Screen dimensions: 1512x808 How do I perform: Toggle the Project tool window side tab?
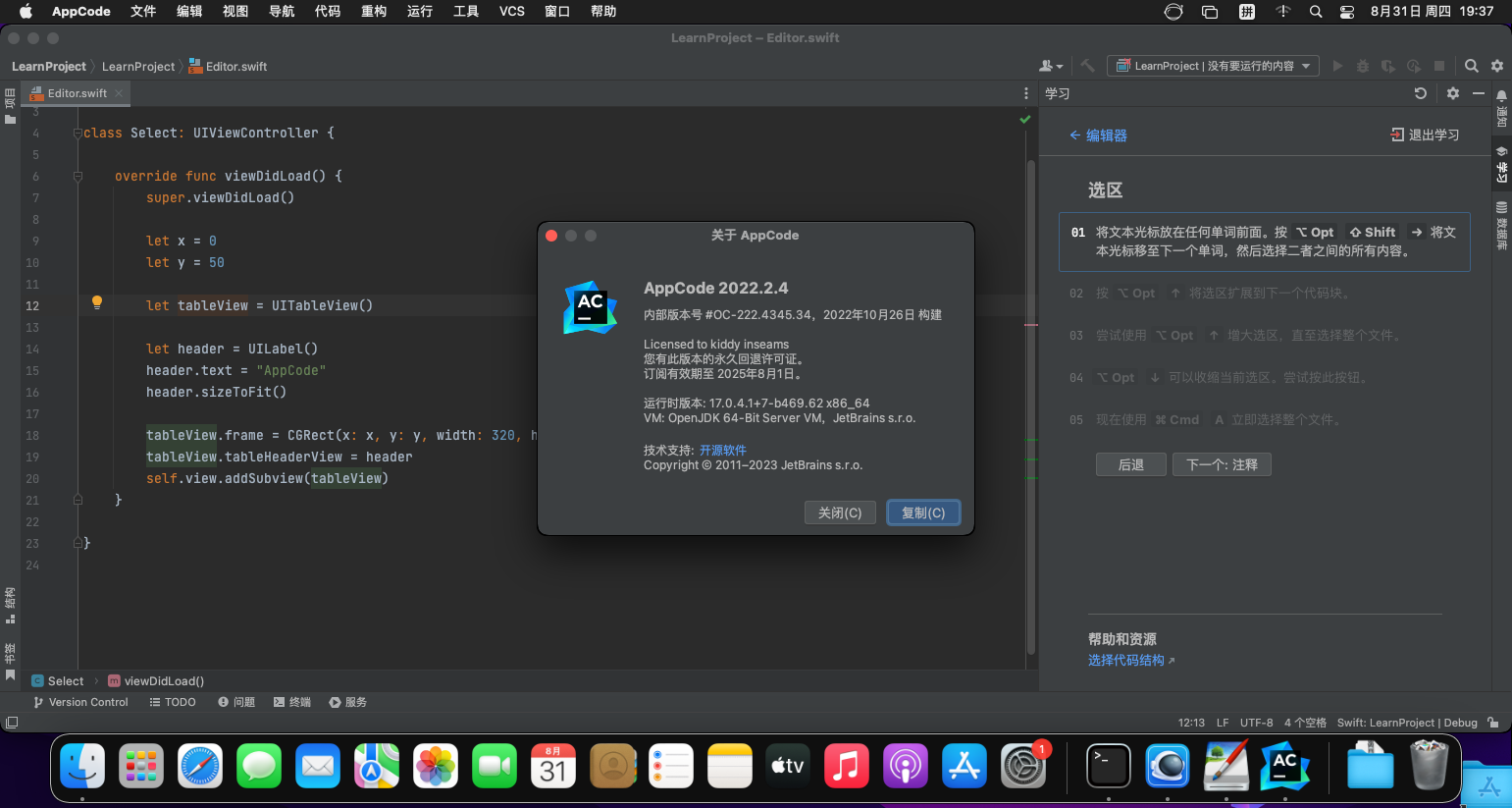(x=10, y=106)
